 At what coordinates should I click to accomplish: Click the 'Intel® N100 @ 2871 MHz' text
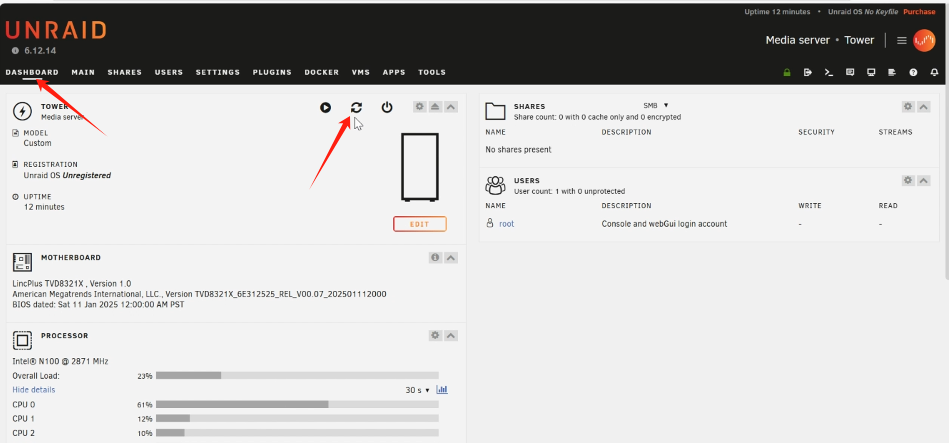(61, 361)
